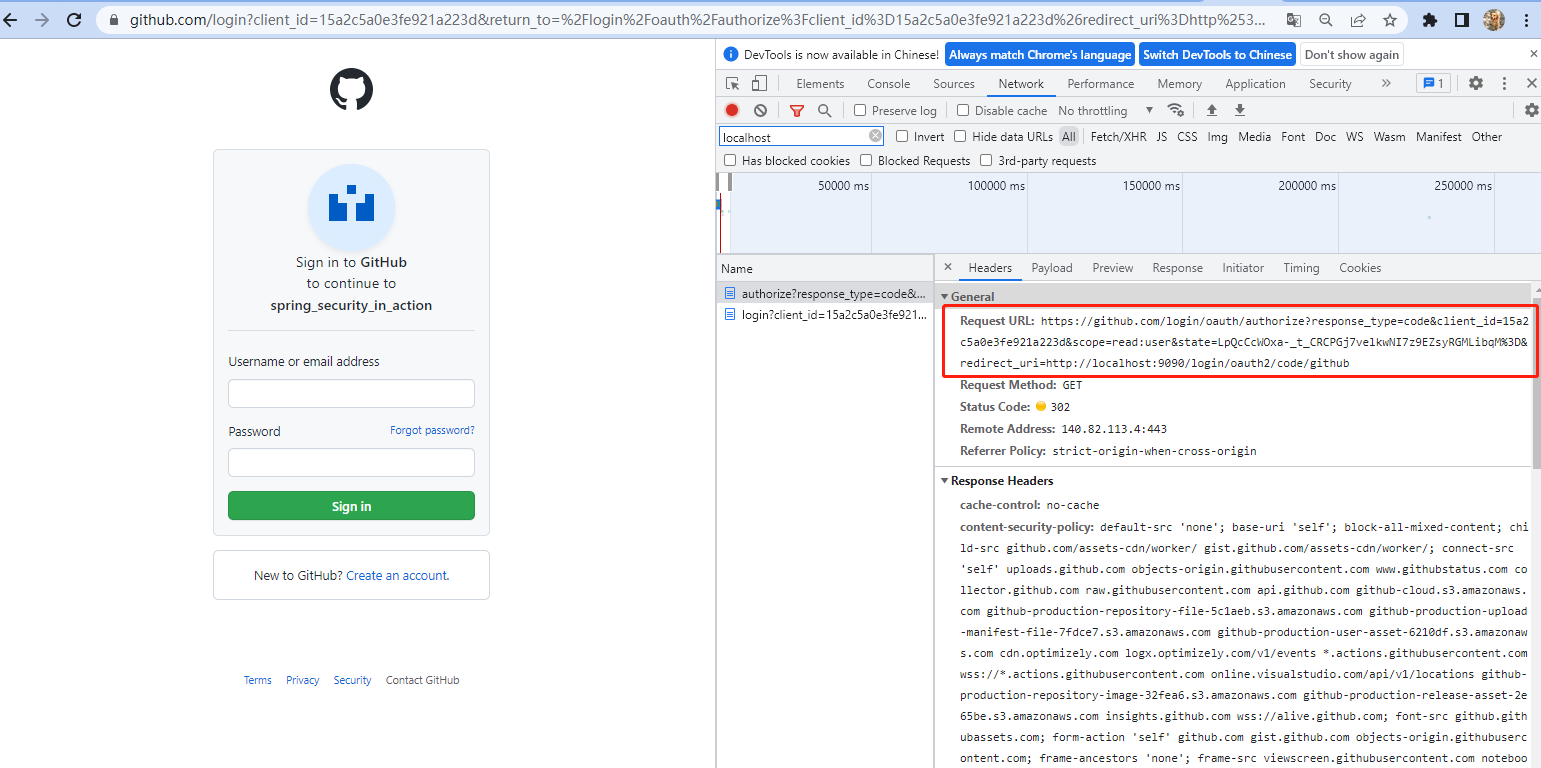Click the green Sign in button

click(x=351, y=506)
